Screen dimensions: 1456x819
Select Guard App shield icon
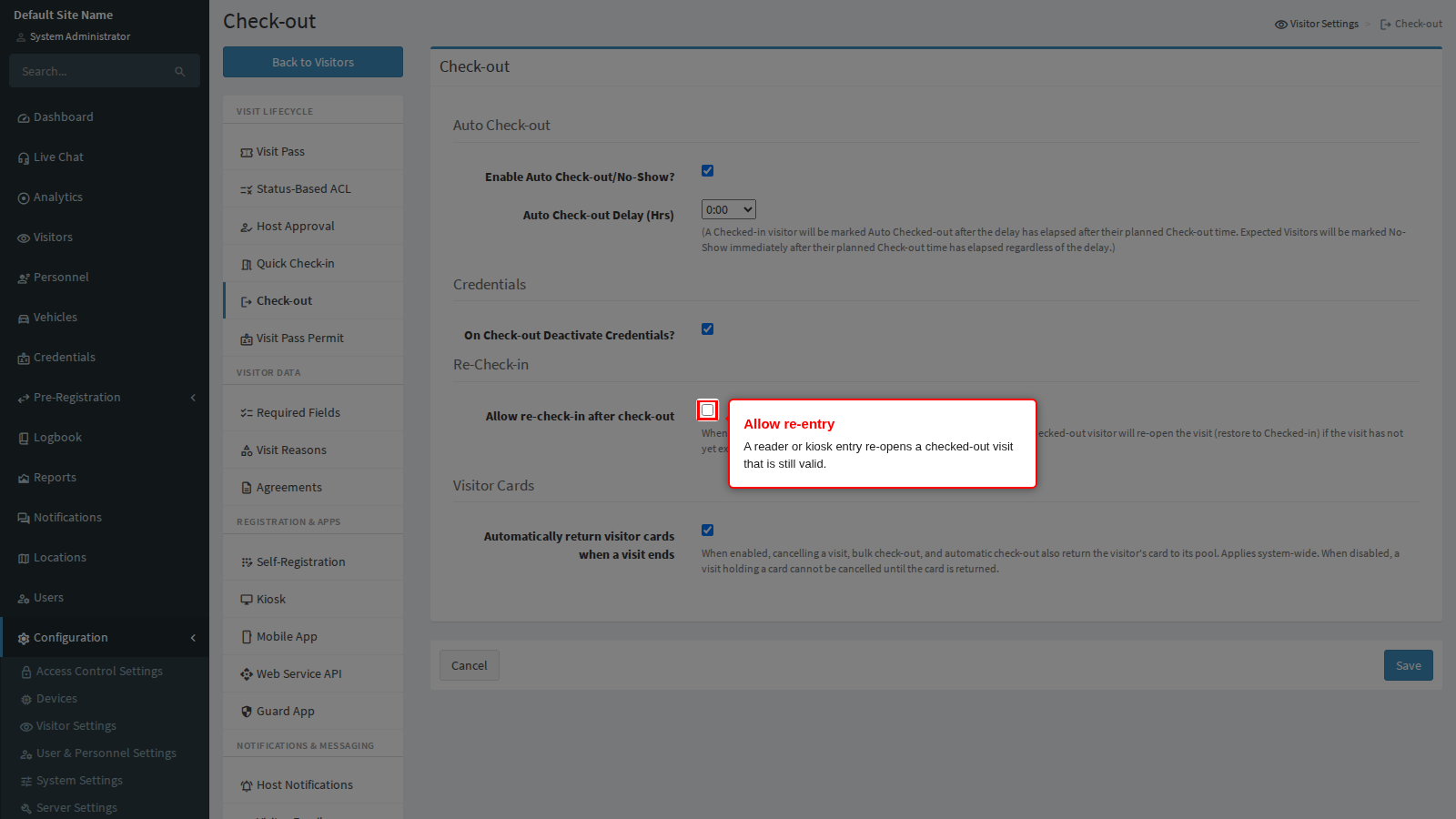tap(247, 712)
